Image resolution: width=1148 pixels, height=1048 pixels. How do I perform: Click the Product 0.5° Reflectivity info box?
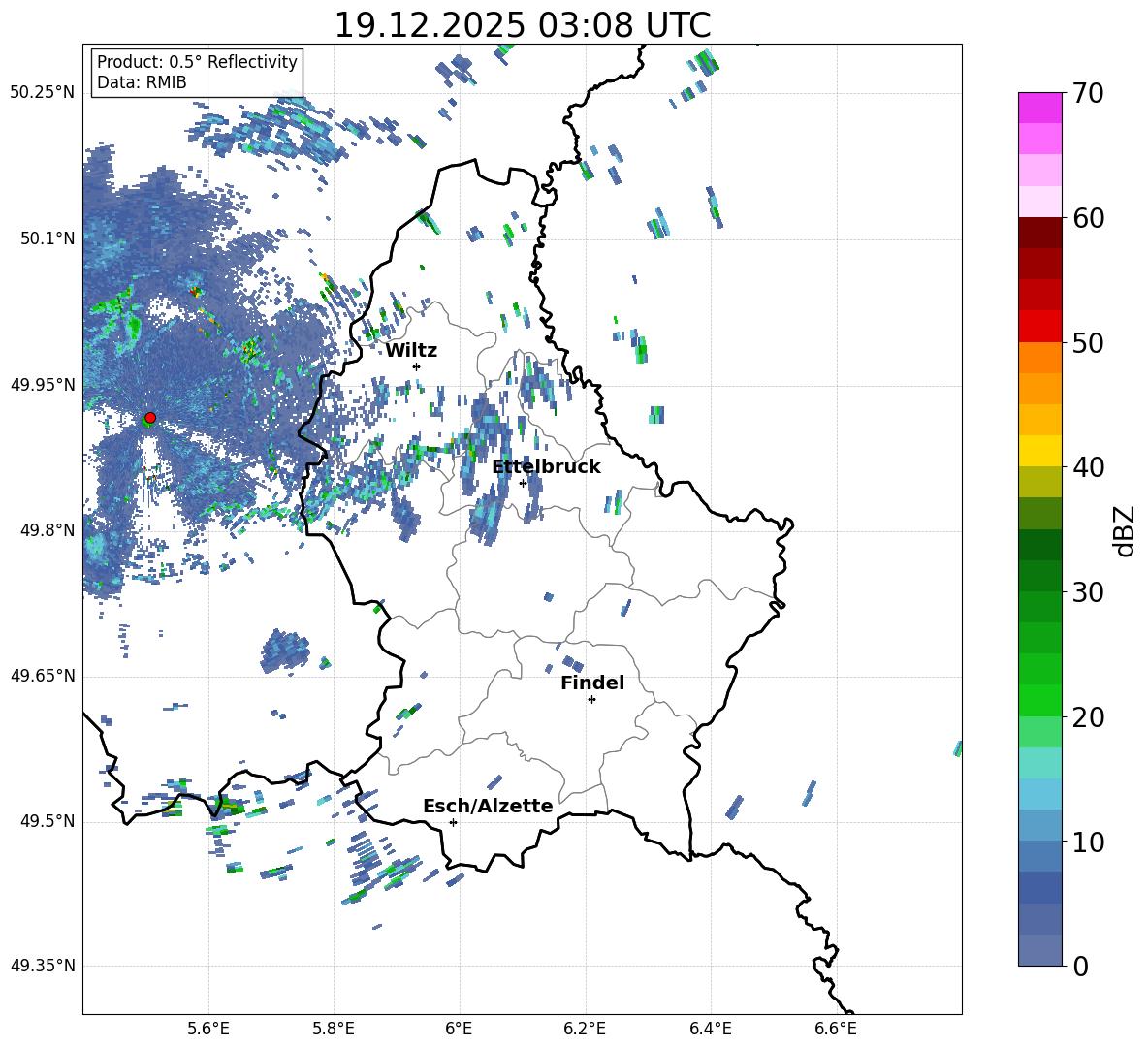[197, 72]
